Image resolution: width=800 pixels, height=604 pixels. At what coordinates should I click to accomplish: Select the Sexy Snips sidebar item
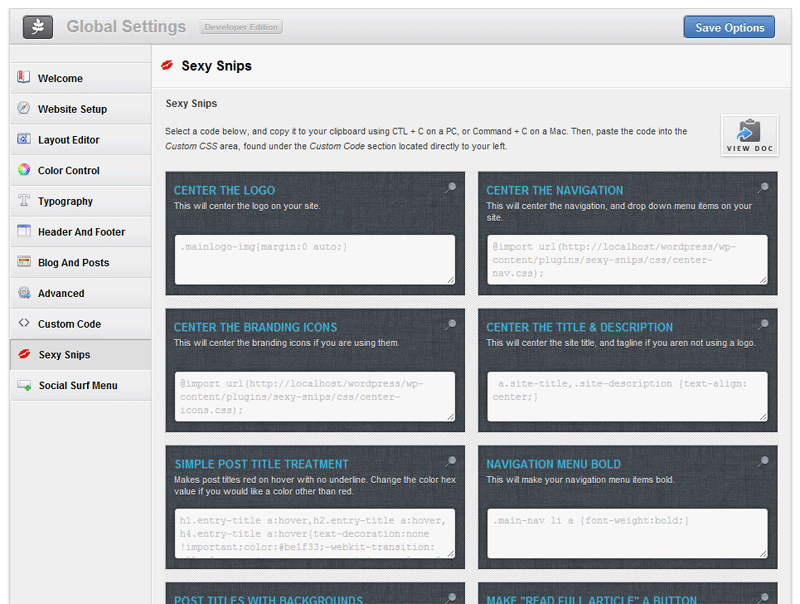pyautogui.click(x=81, y=355)
